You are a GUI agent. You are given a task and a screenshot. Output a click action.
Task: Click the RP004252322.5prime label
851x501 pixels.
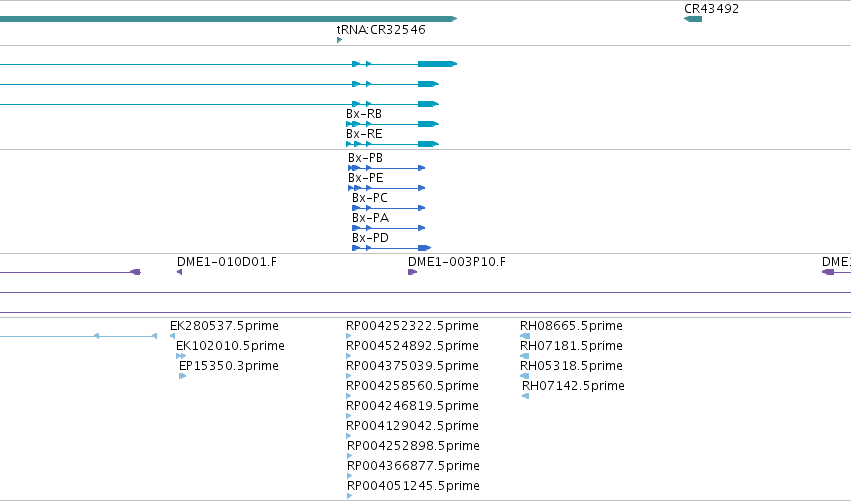click(412, 326)
